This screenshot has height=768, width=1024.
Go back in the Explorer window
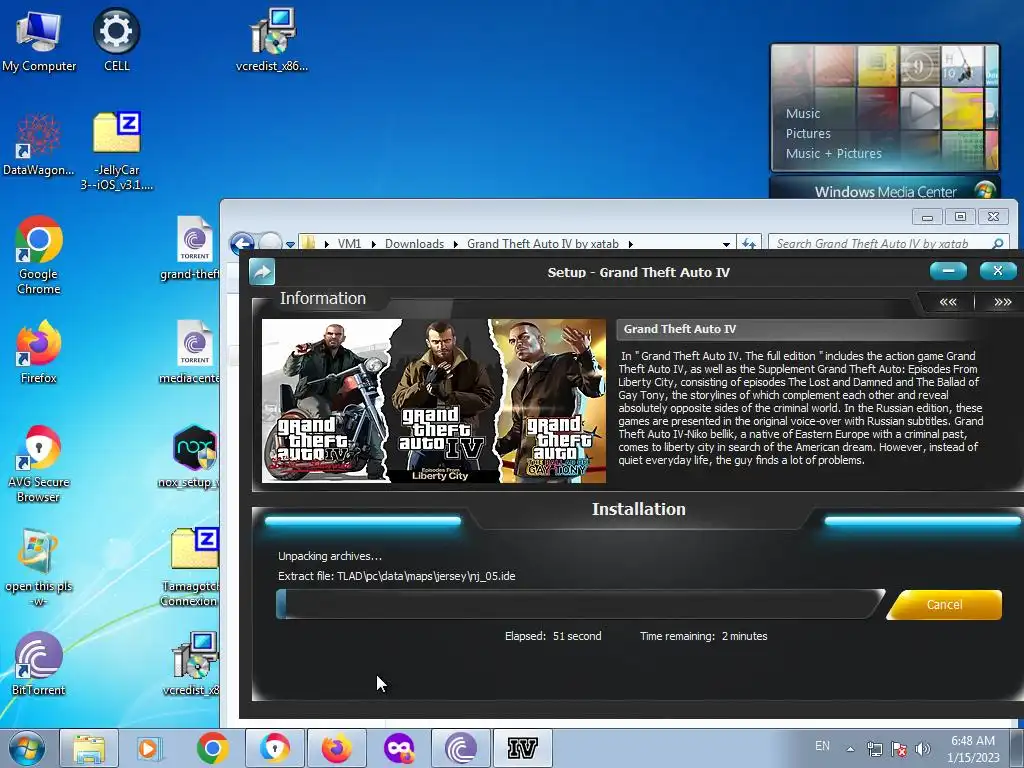pos(242,244)
